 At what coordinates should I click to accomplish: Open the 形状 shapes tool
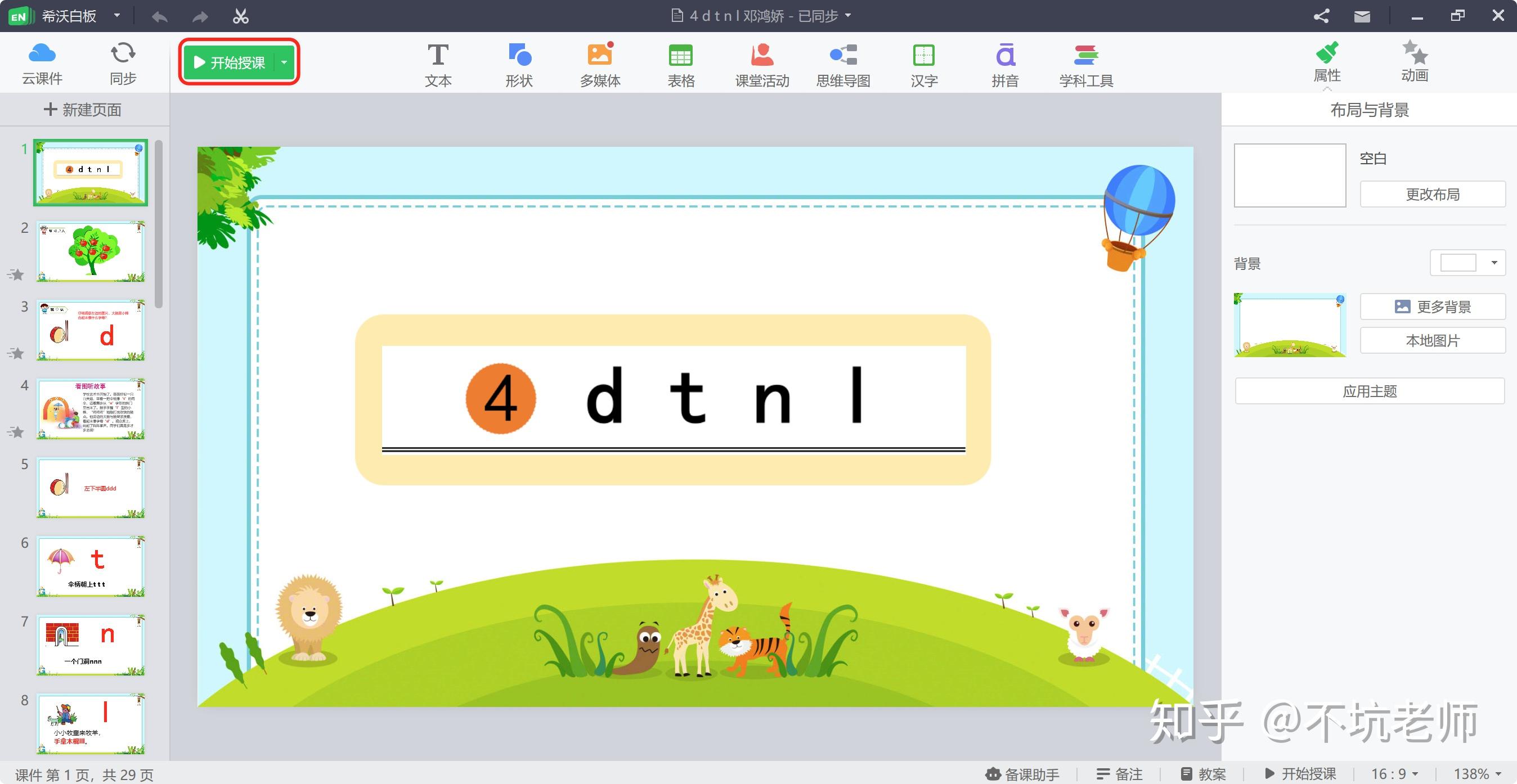click(519, 65)
